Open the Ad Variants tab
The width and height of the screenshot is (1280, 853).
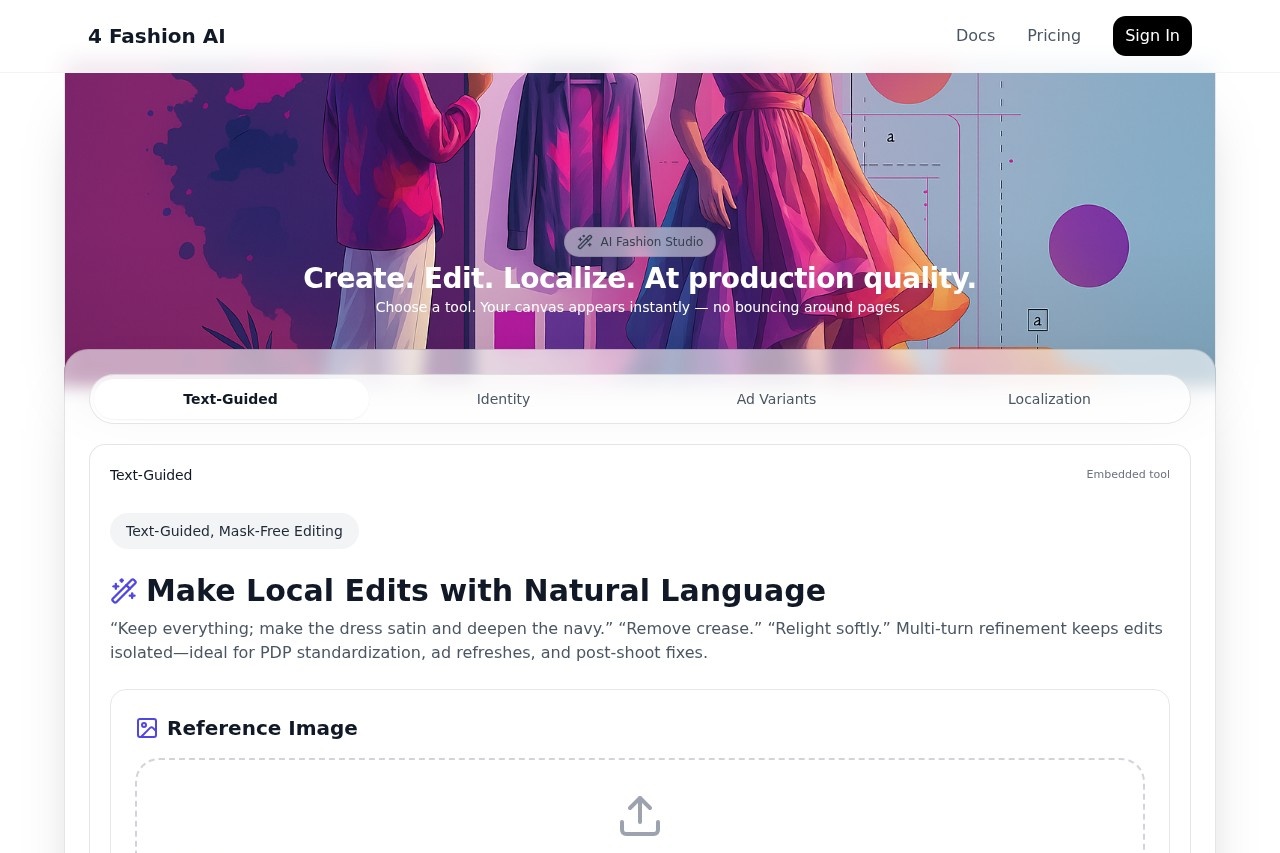776,399
